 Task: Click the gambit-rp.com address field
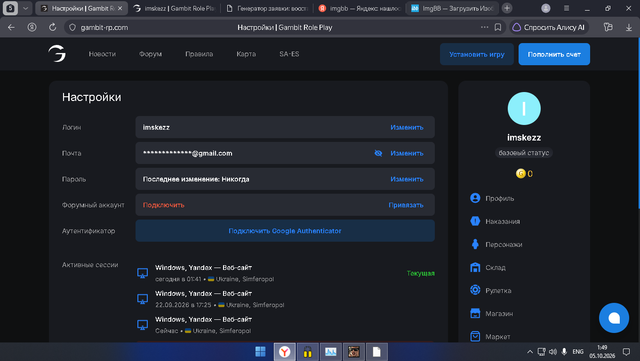click(104, 27)
